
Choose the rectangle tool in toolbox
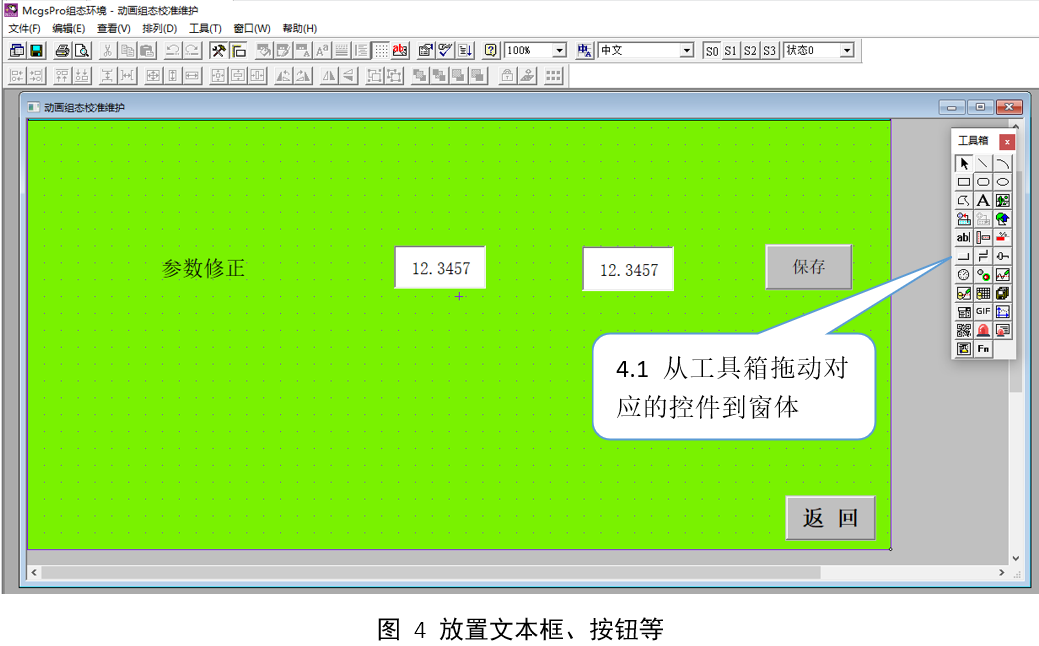click(964, 182)
